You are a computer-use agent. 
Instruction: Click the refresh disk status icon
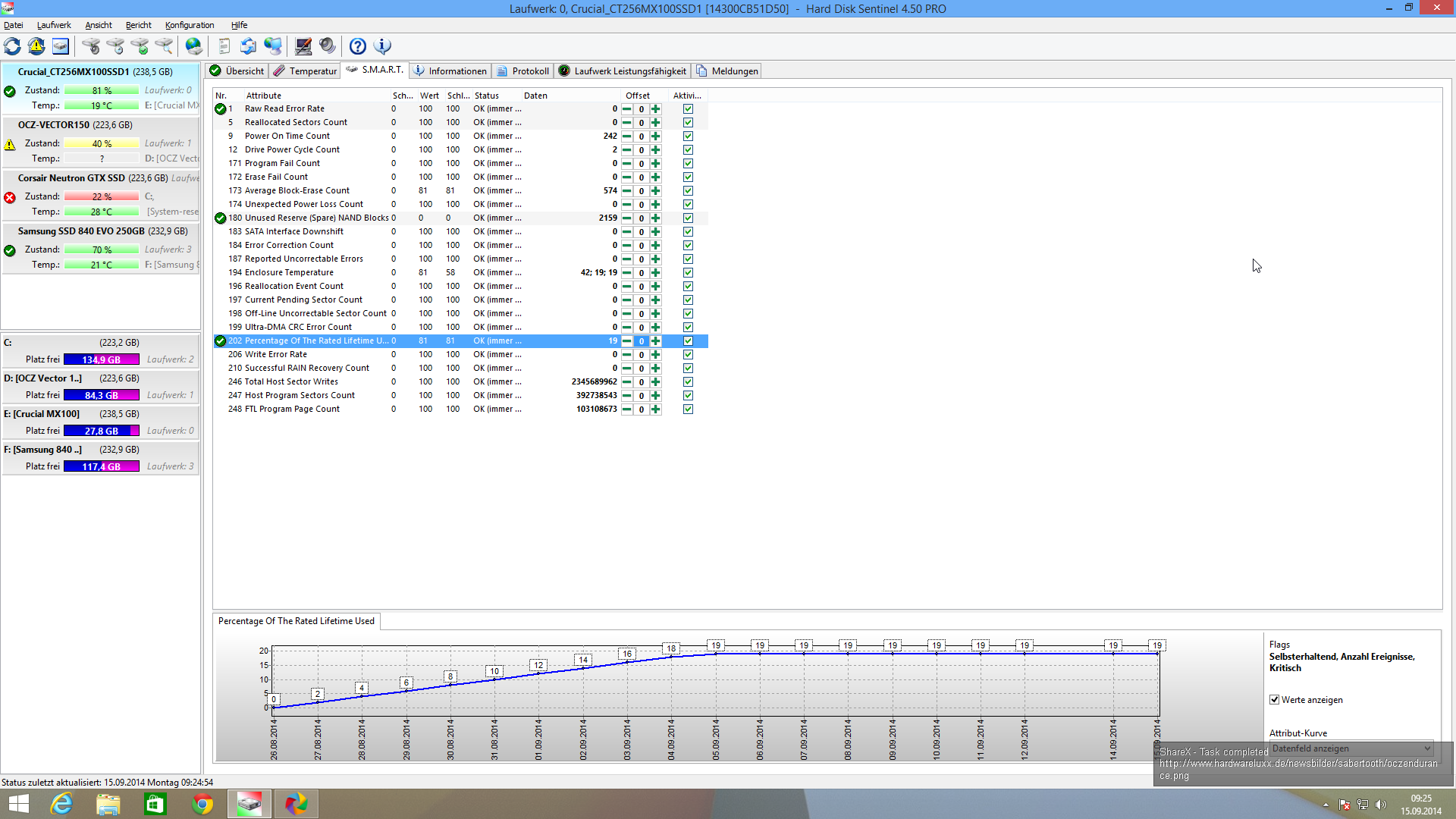click(12, 46)
